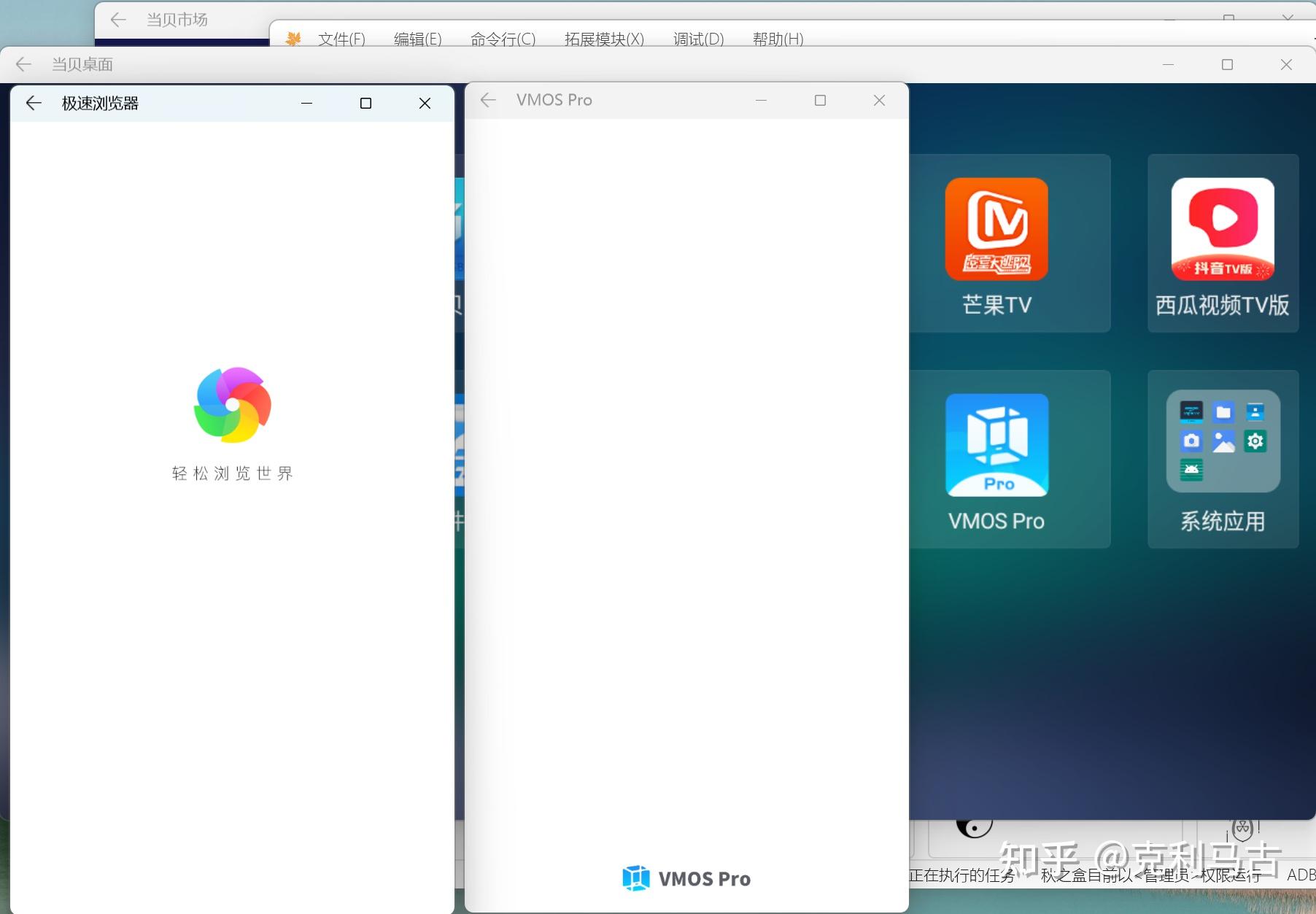Open the 帮助(H) menu
The height and width of the screenshot is (914, 1316).
(x=778, y=39)
